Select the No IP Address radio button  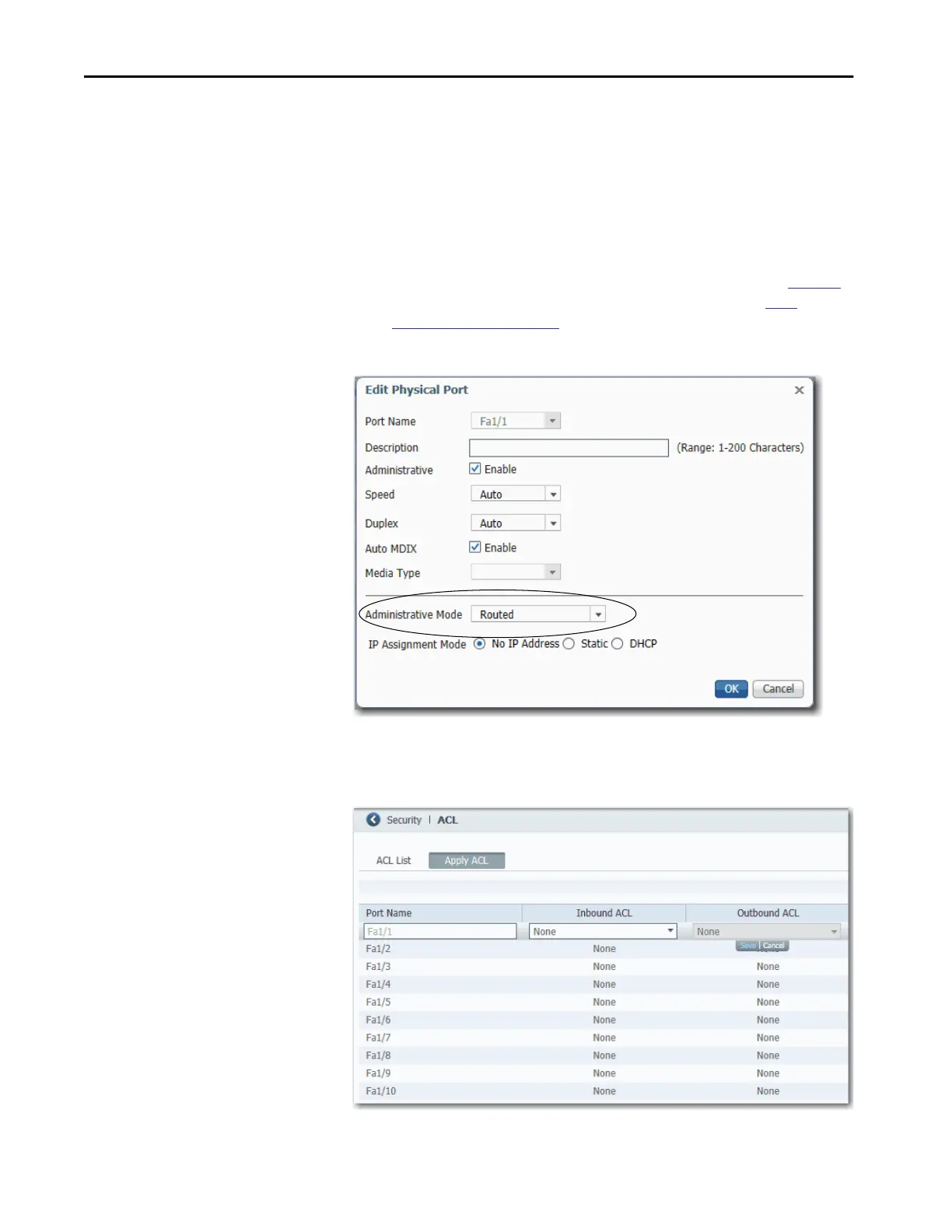[x=479, y=644]
